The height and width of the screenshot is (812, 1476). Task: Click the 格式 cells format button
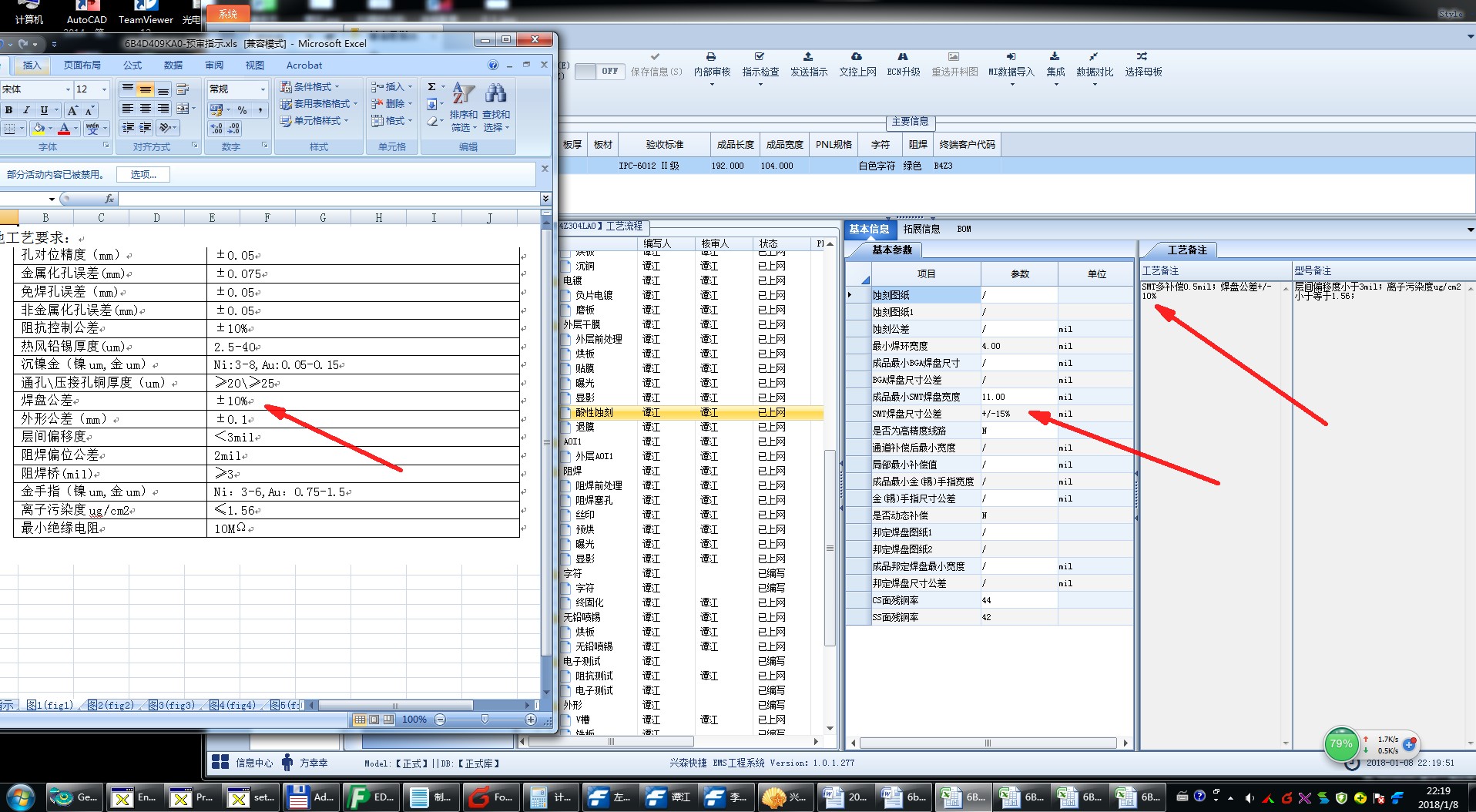tap(391, 121)
